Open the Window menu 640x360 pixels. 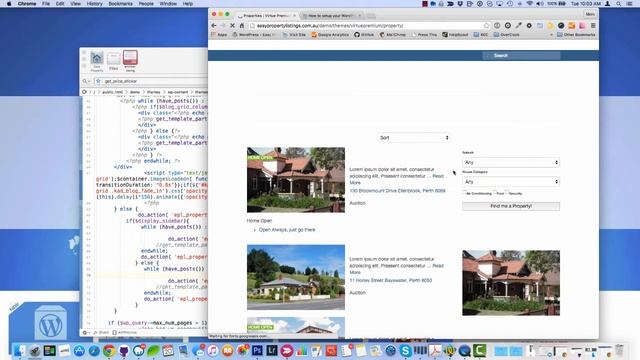click(168, 4)
